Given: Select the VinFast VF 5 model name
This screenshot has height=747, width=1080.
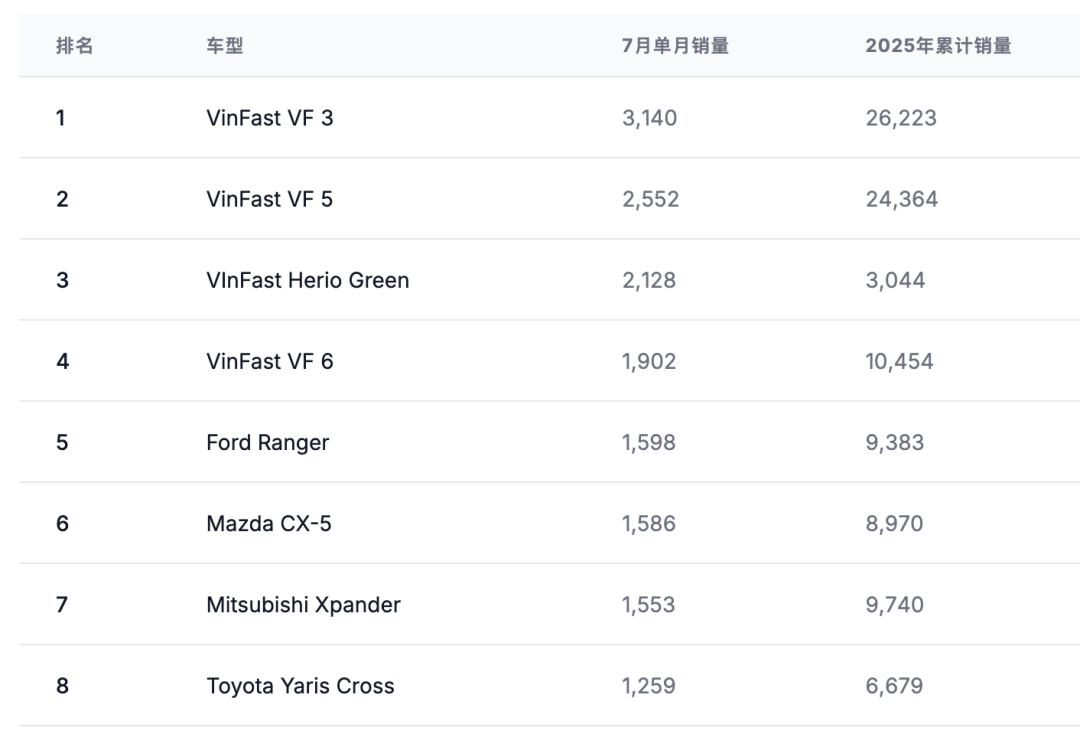Looking at the screenshot, I should point(270,199).
